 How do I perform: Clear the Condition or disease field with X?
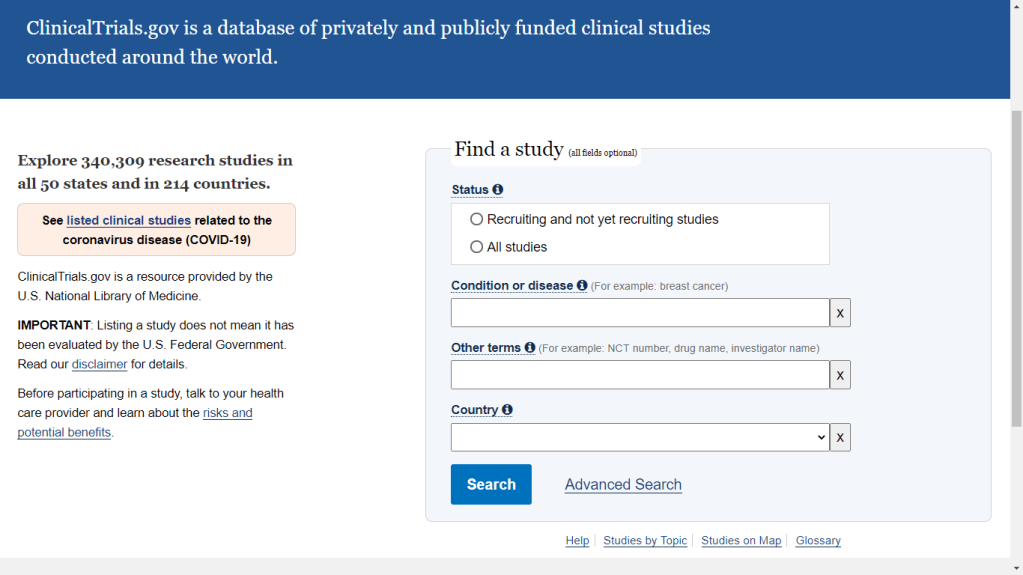coord(840,313)
